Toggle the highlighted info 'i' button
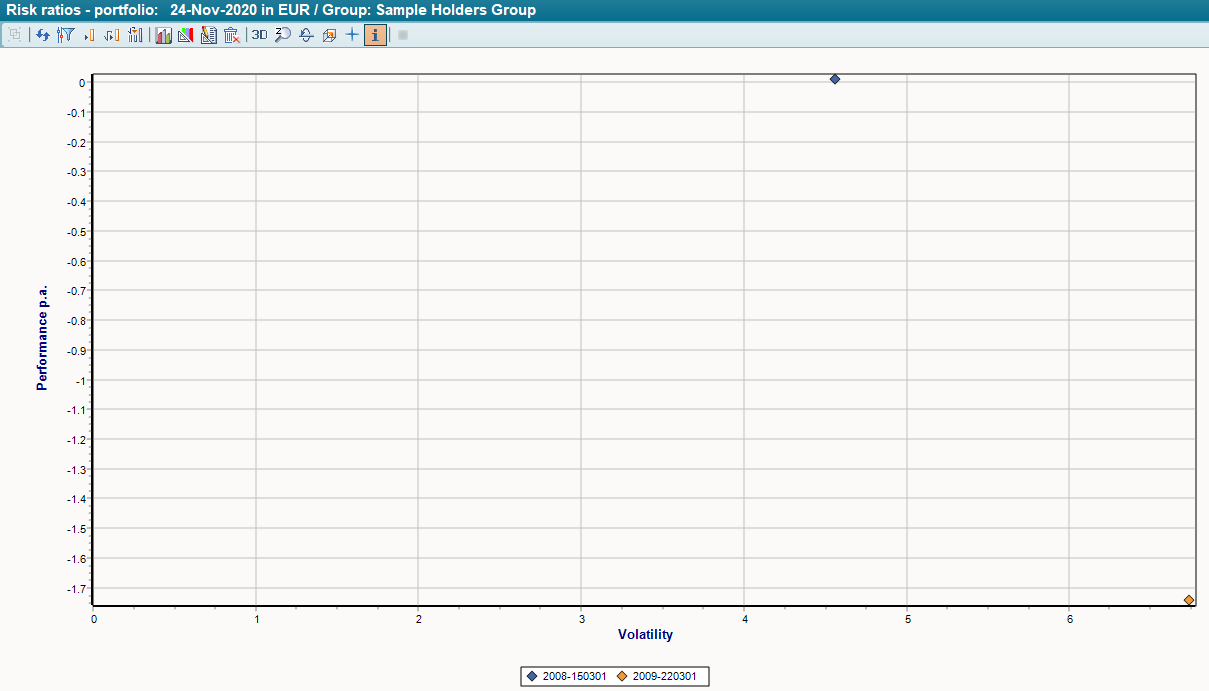 [375, 35]
